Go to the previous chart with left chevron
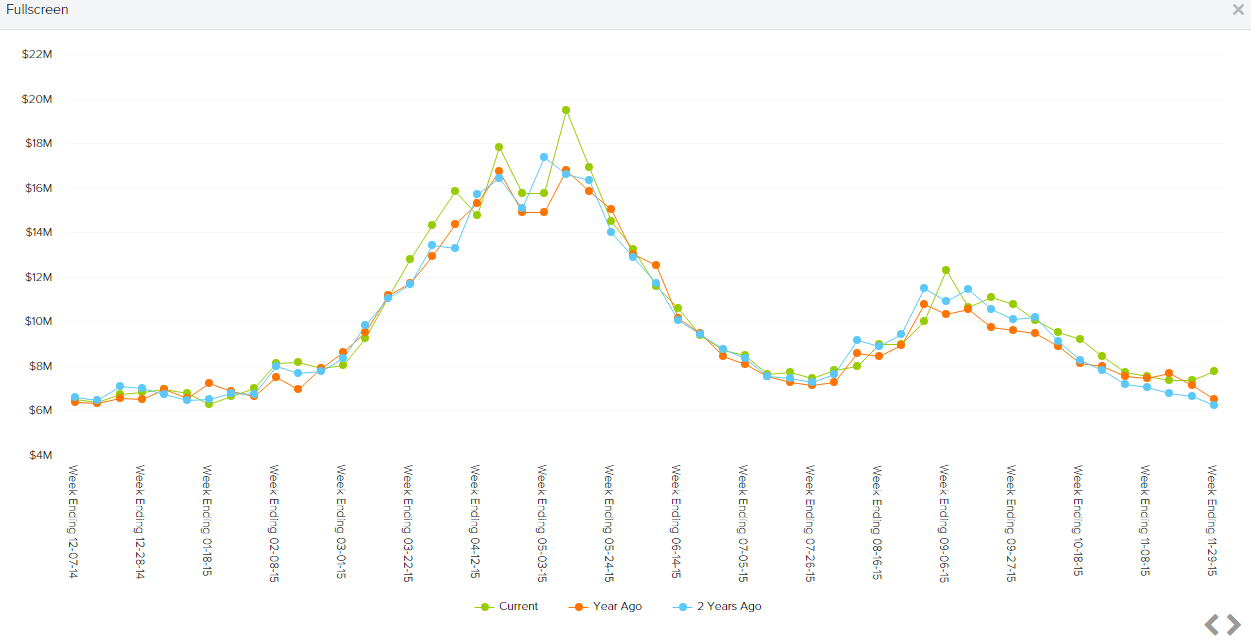This screenshot has width=1251, height=642. click(1211, 625)
